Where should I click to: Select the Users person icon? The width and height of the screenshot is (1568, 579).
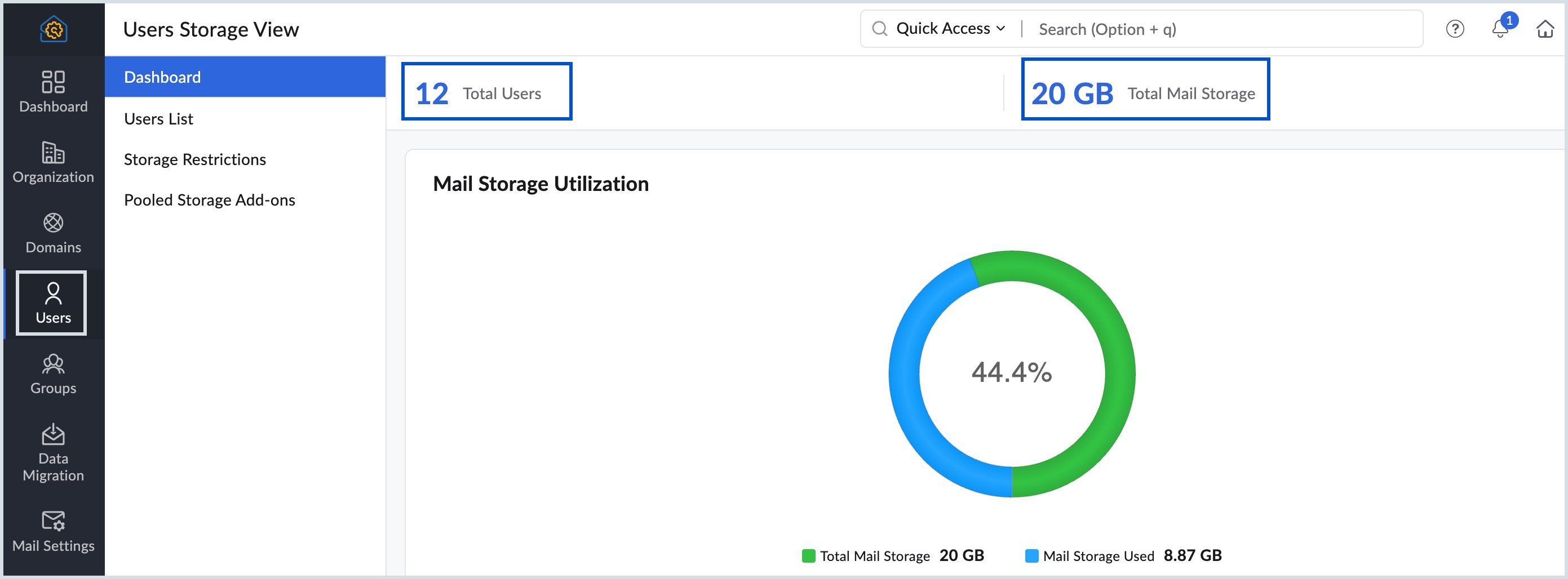click(x=53, y=293)
